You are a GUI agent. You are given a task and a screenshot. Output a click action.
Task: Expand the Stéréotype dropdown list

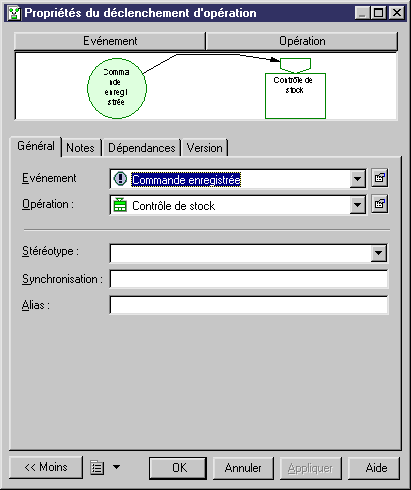(379, 253)
